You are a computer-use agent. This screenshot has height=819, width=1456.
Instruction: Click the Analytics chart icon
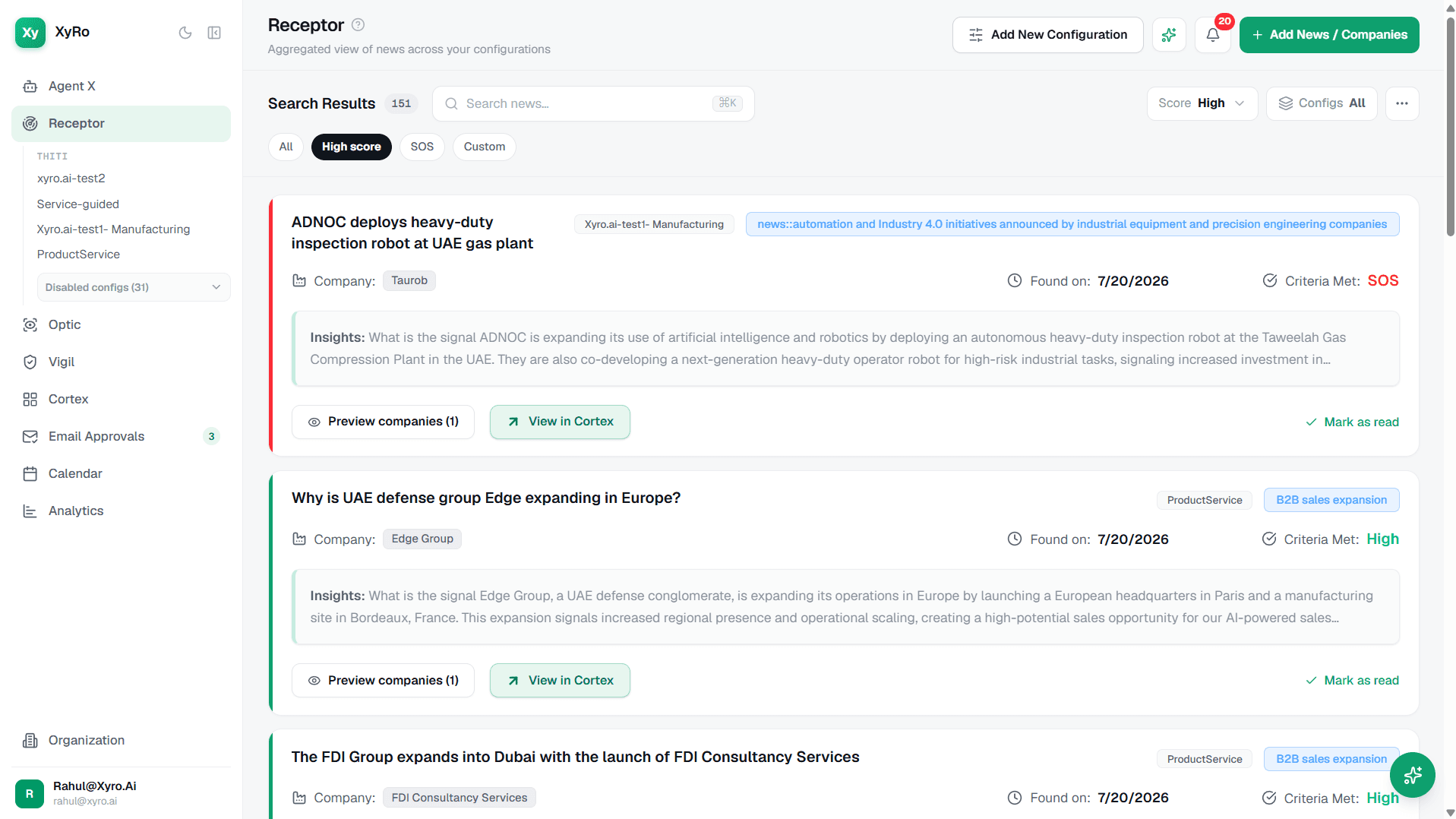point(30,511)
